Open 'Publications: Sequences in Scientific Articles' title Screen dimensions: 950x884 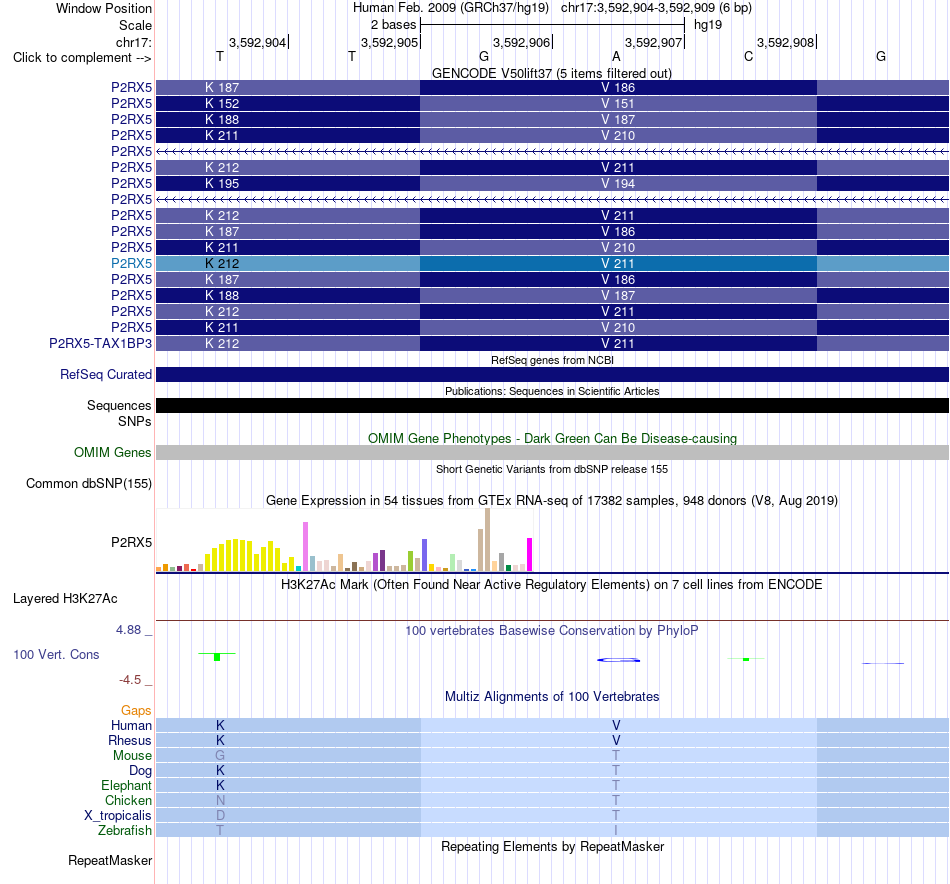[x=552, y=391]
